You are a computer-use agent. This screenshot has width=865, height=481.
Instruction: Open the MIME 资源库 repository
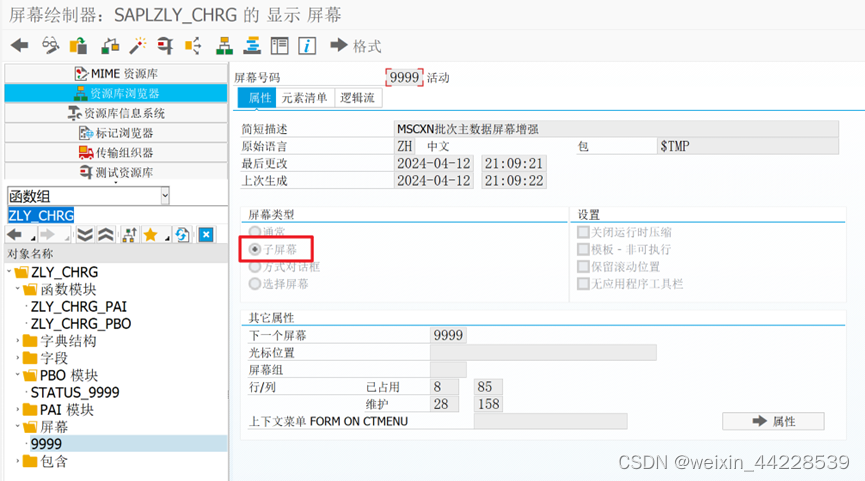tap(116, 73)
